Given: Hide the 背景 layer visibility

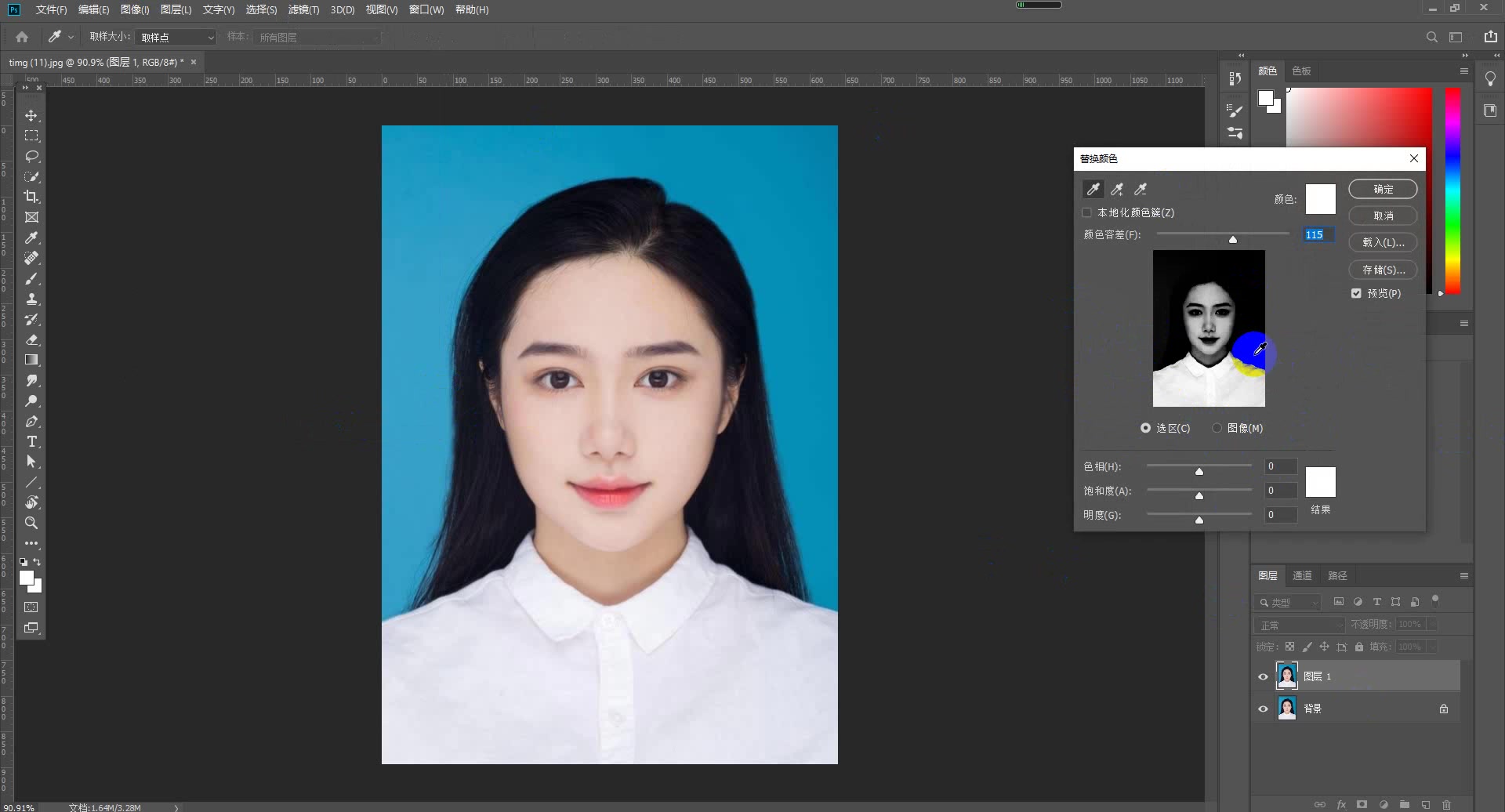Looking at the screenshot, I should pos(1263,709).
